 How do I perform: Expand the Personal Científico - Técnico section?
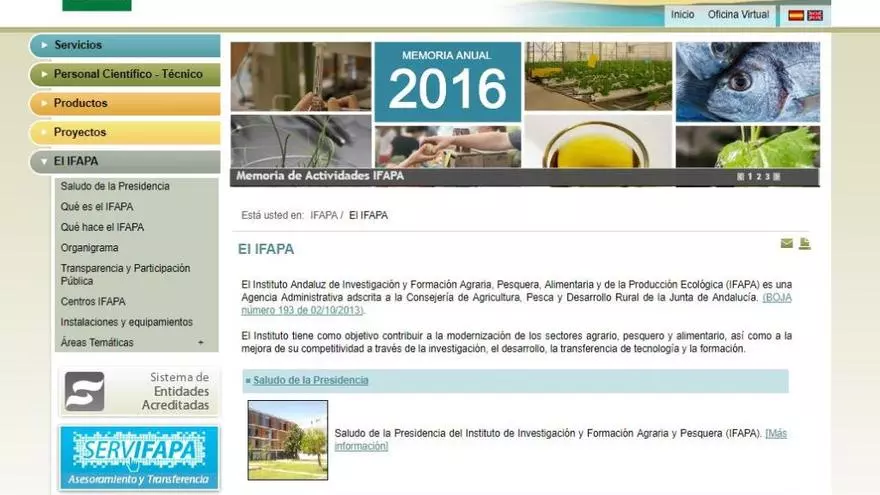(x=125, y=74)
